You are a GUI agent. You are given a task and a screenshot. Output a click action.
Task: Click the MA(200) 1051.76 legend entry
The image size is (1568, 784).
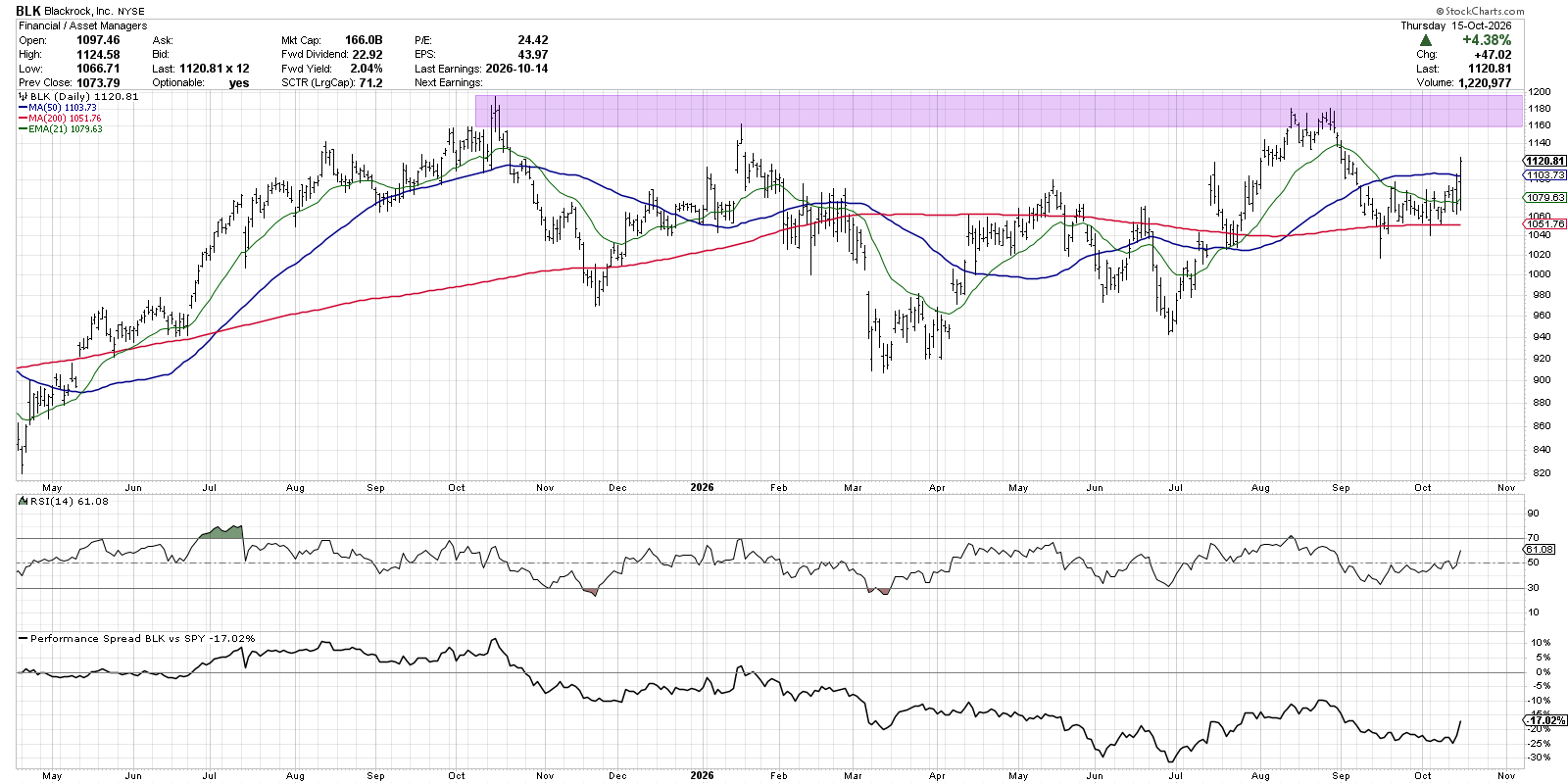61,118
